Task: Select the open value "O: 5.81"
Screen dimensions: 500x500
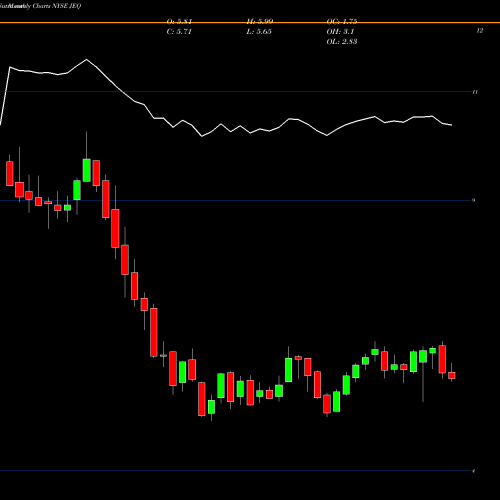Action: tap(179, 22)
